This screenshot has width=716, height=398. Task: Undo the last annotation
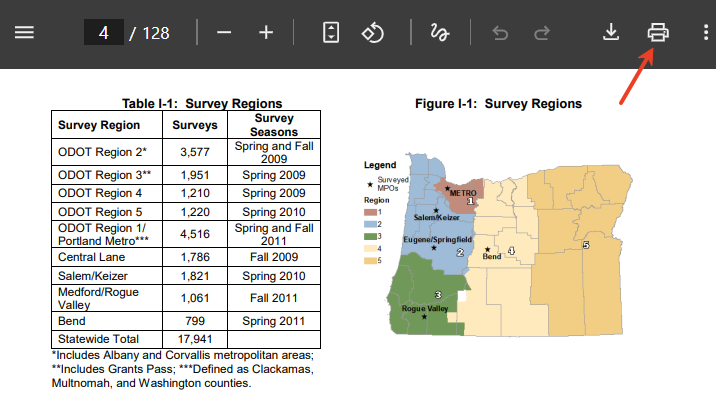[500, 33]
